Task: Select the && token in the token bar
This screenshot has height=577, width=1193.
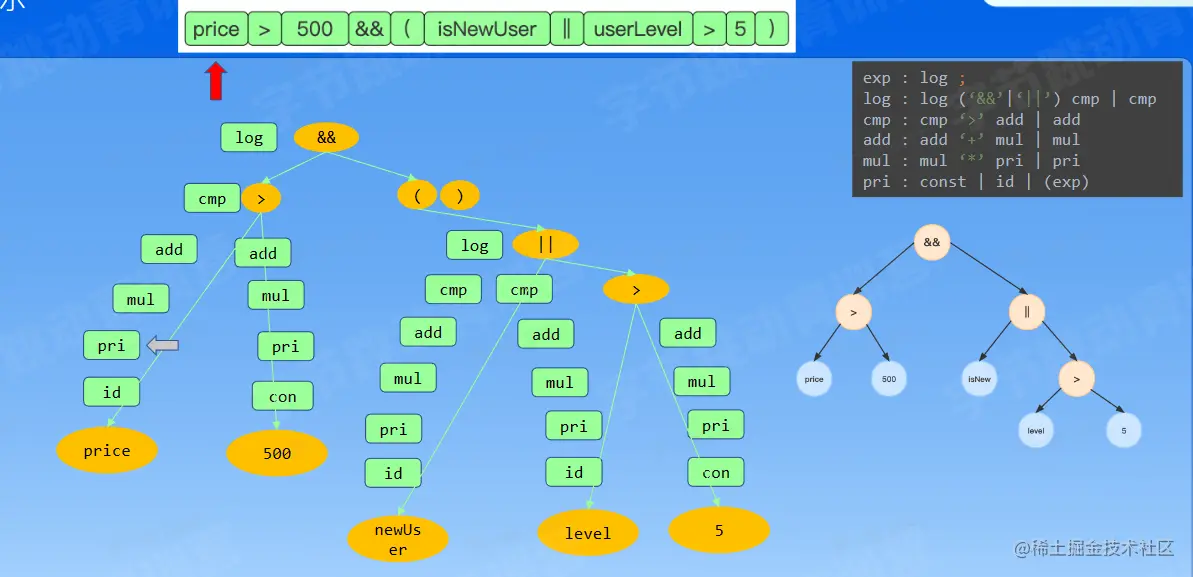Action: pyautogui.click(x=370, y=30)
